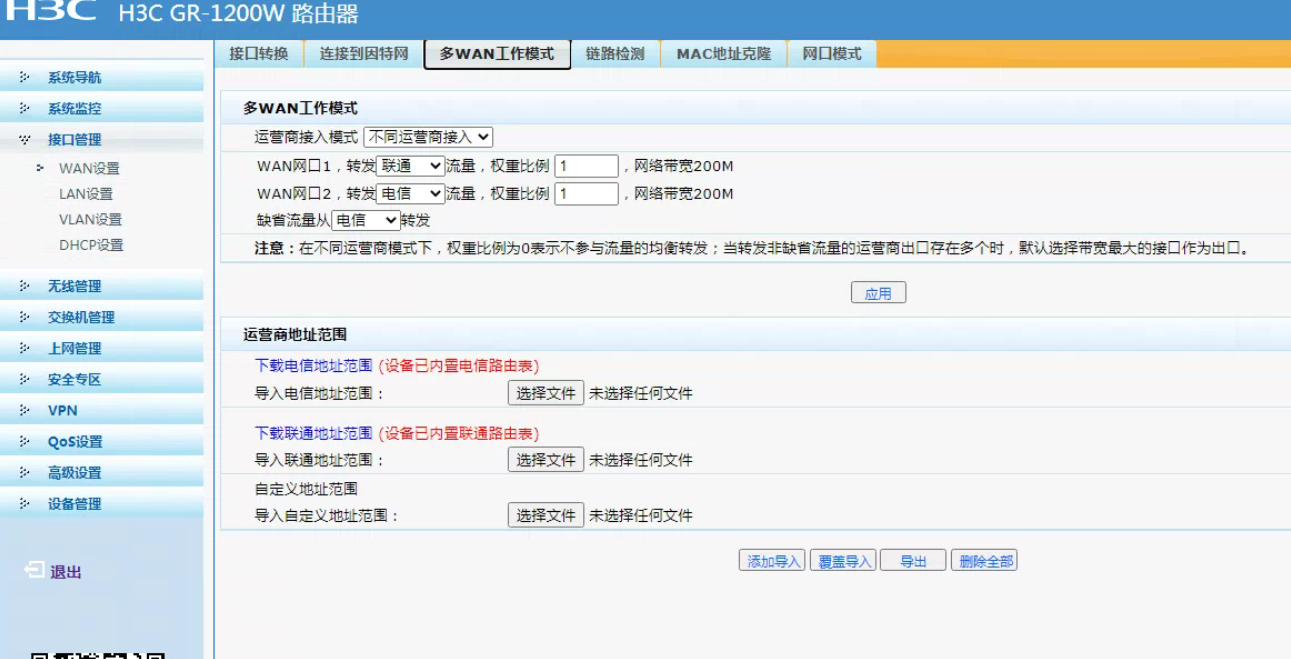The width and height of the screenshot is (1291, 659).
Task: Open the 运营商接入模式 dropdown
Action: (428, 137)
